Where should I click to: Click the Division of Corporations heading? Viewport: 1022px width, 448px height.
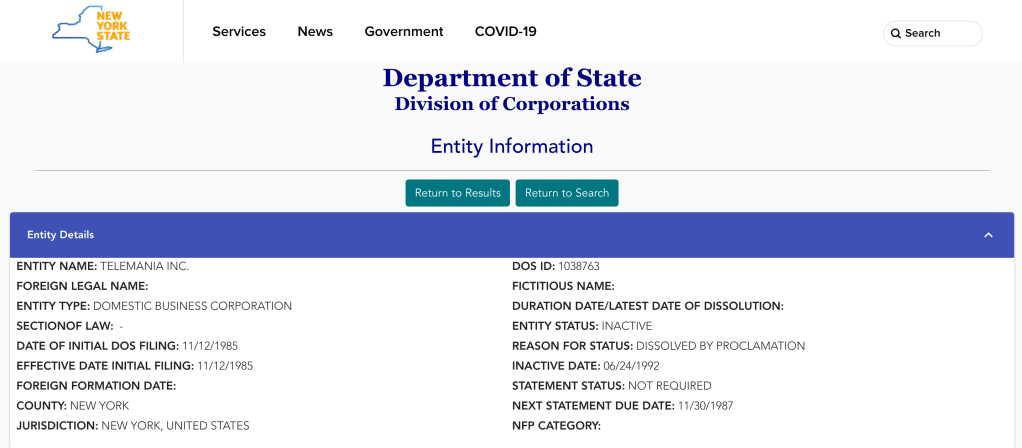click(512, 104)
